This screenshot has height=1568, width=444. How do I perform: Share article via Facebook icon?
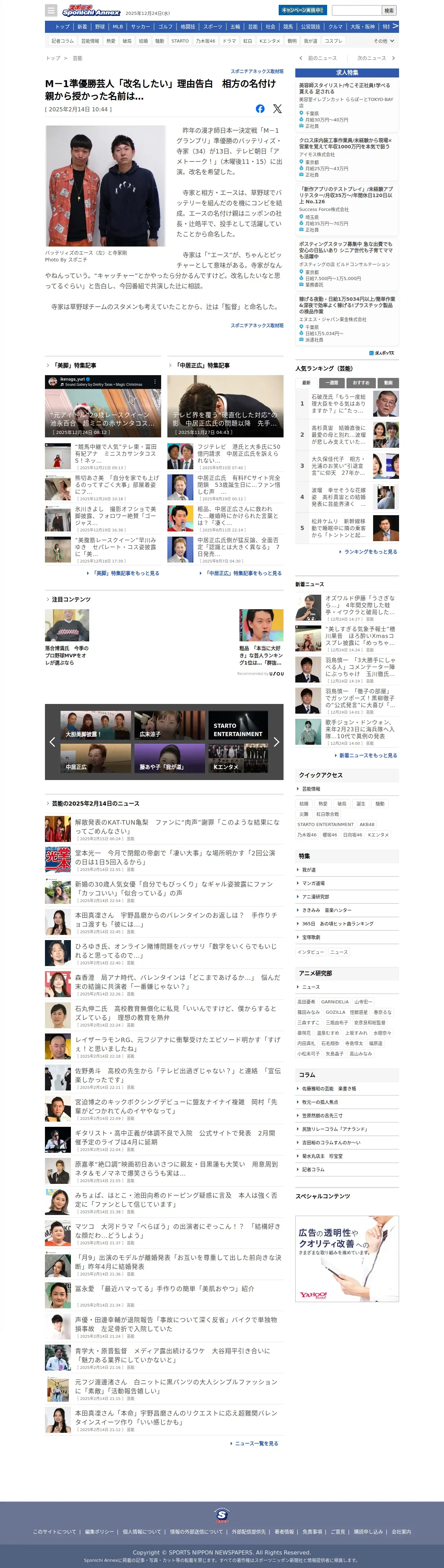pos(260,108)
